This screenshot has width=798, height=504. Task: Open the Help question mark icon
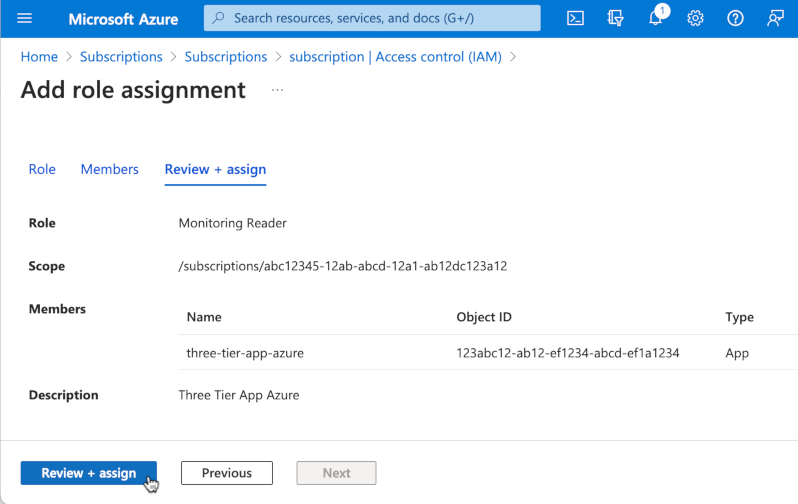click(x=735, y=18)
